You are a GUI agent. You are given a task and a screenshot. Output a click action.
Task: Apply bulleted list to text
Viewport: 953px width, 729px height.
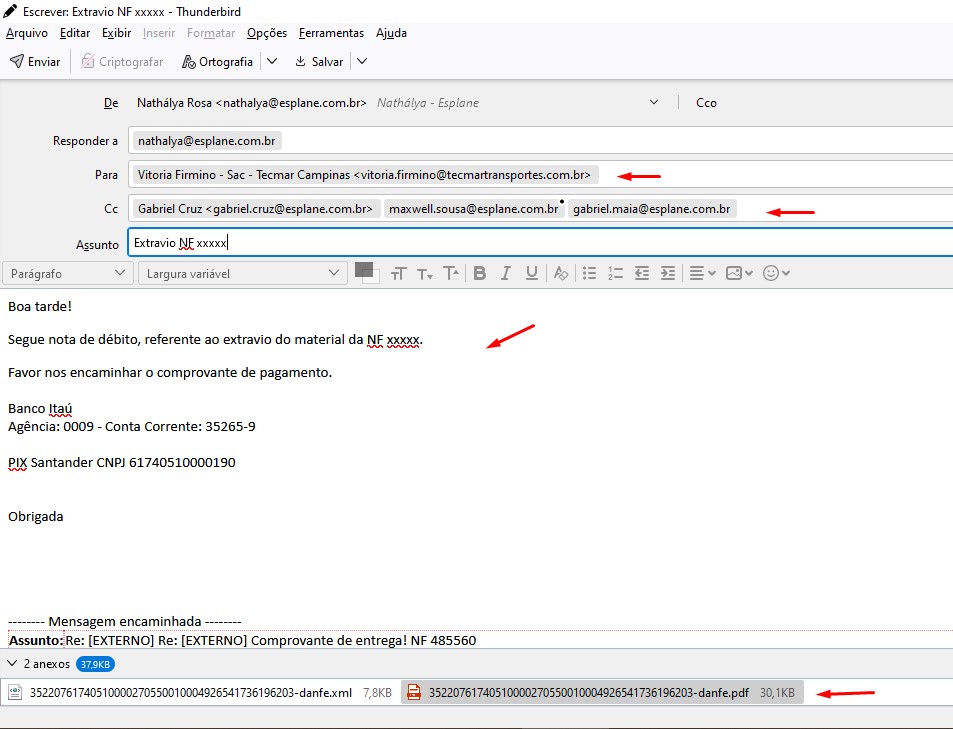pyautogui.click(x=590, y=273)
